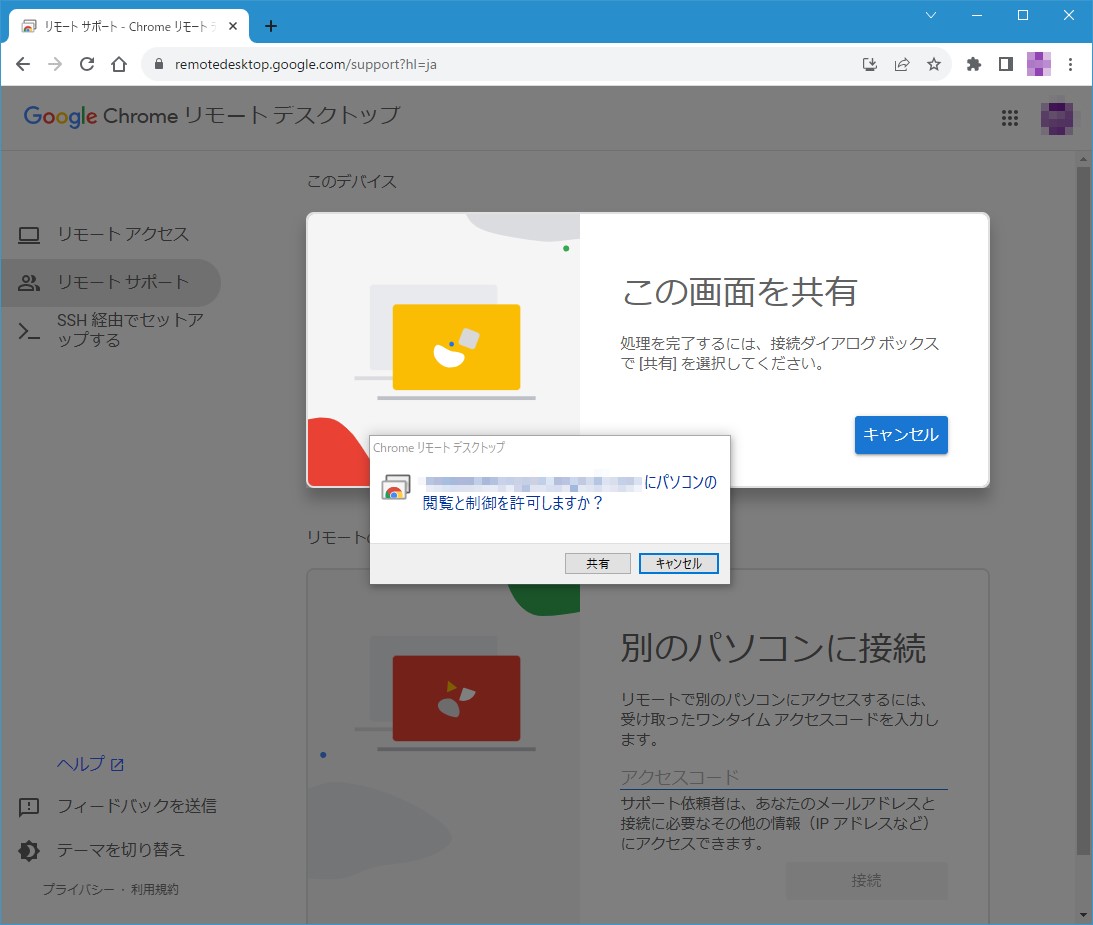
Task: Open the Chrome profile avatar in toolbar
Action: [x=1039, y=64]
